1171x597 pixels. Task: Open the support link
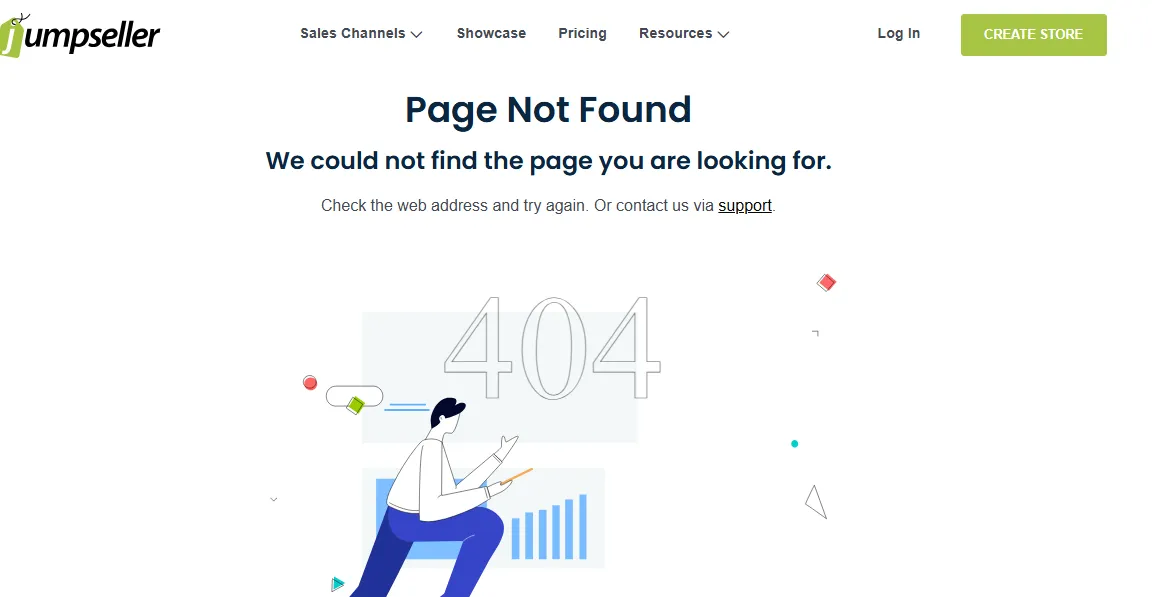tap(745, 205)
